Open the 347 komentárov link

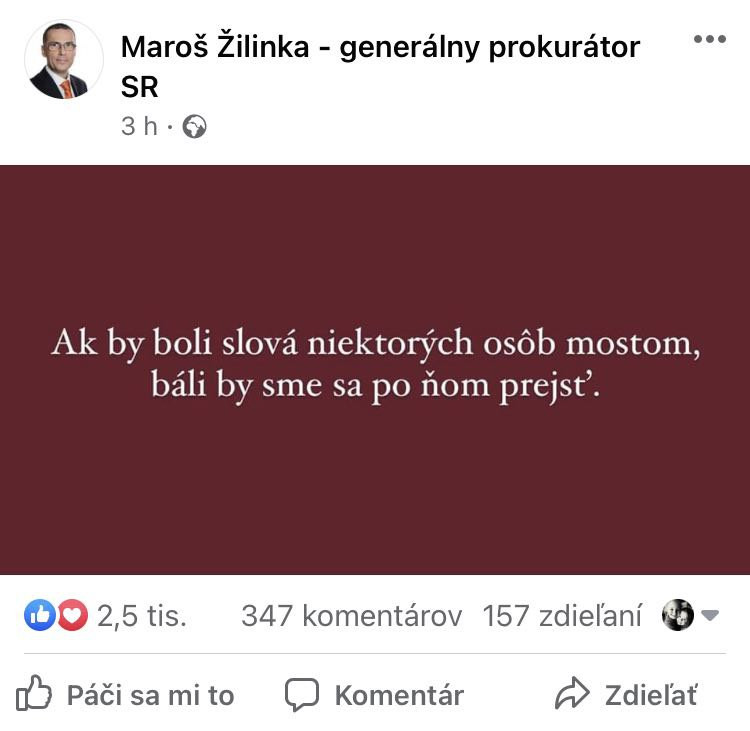pyautogui.click(x=352, y=616)
